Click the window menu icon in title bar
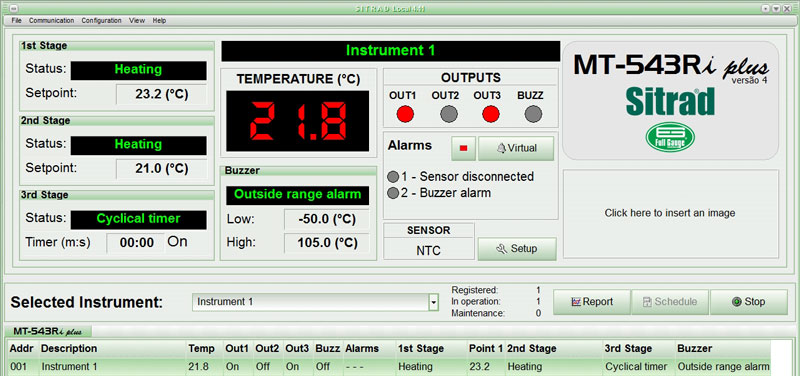Image resolution: width=800 pixels, height=376 pixels. click(14, 9)
